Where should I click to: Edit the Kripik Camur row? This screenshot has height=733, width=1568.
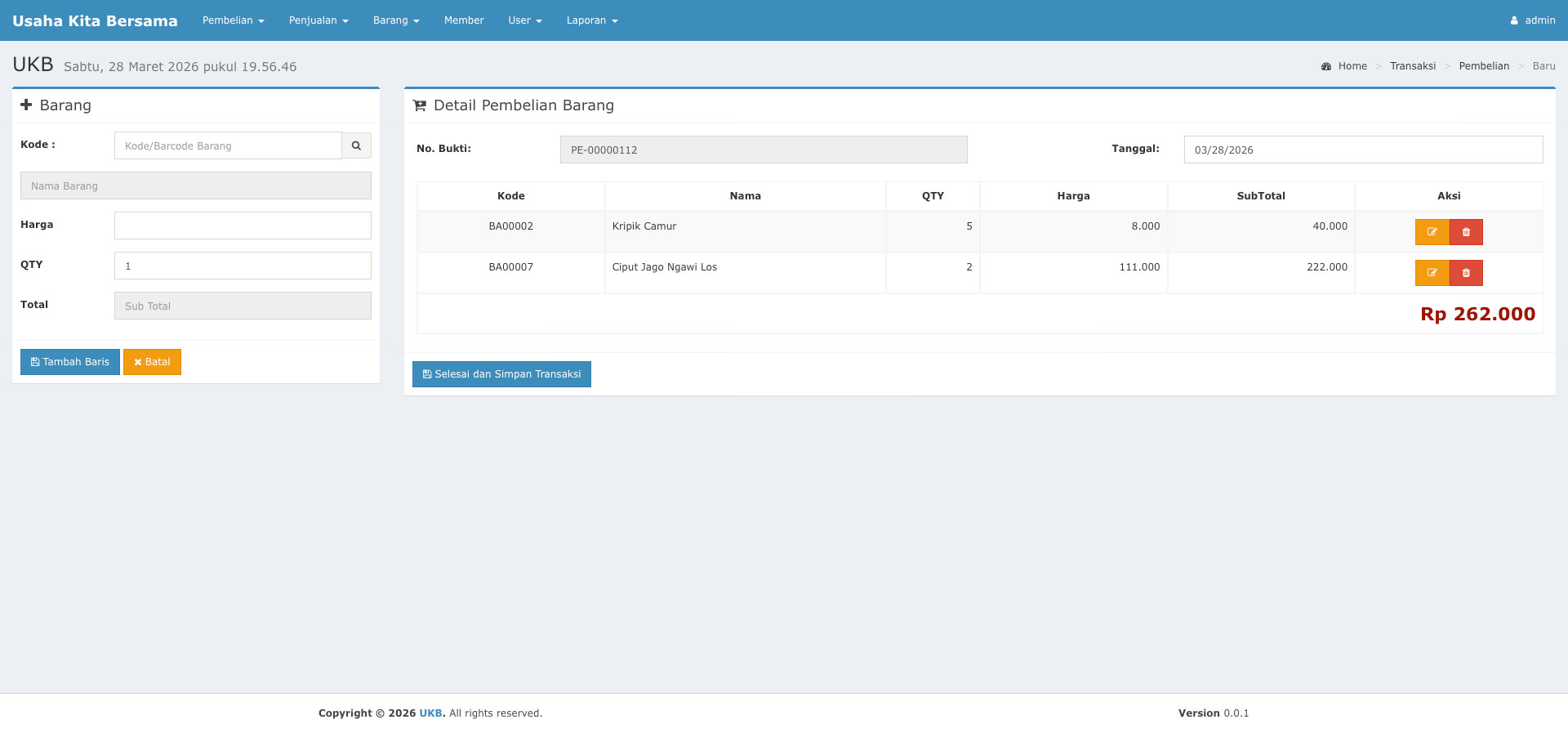(1432, 232)
